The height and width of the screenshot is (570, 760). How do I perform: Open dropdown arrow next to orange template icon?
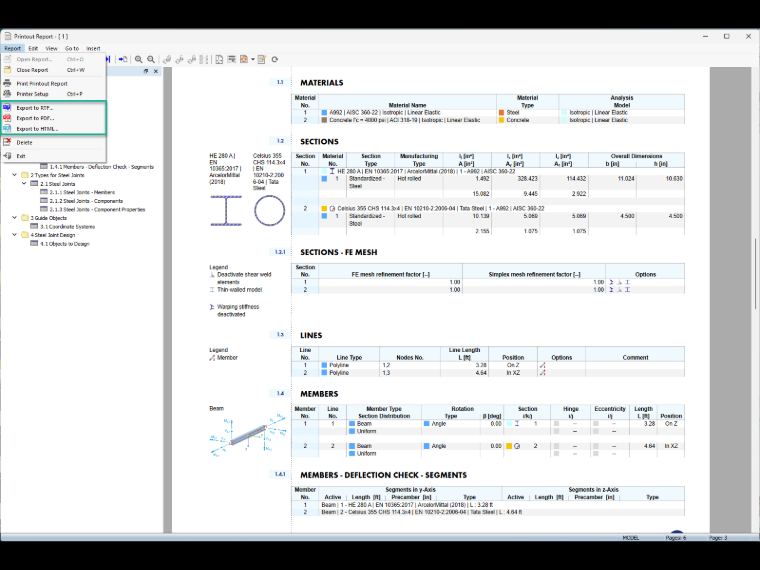coord(253,59)
